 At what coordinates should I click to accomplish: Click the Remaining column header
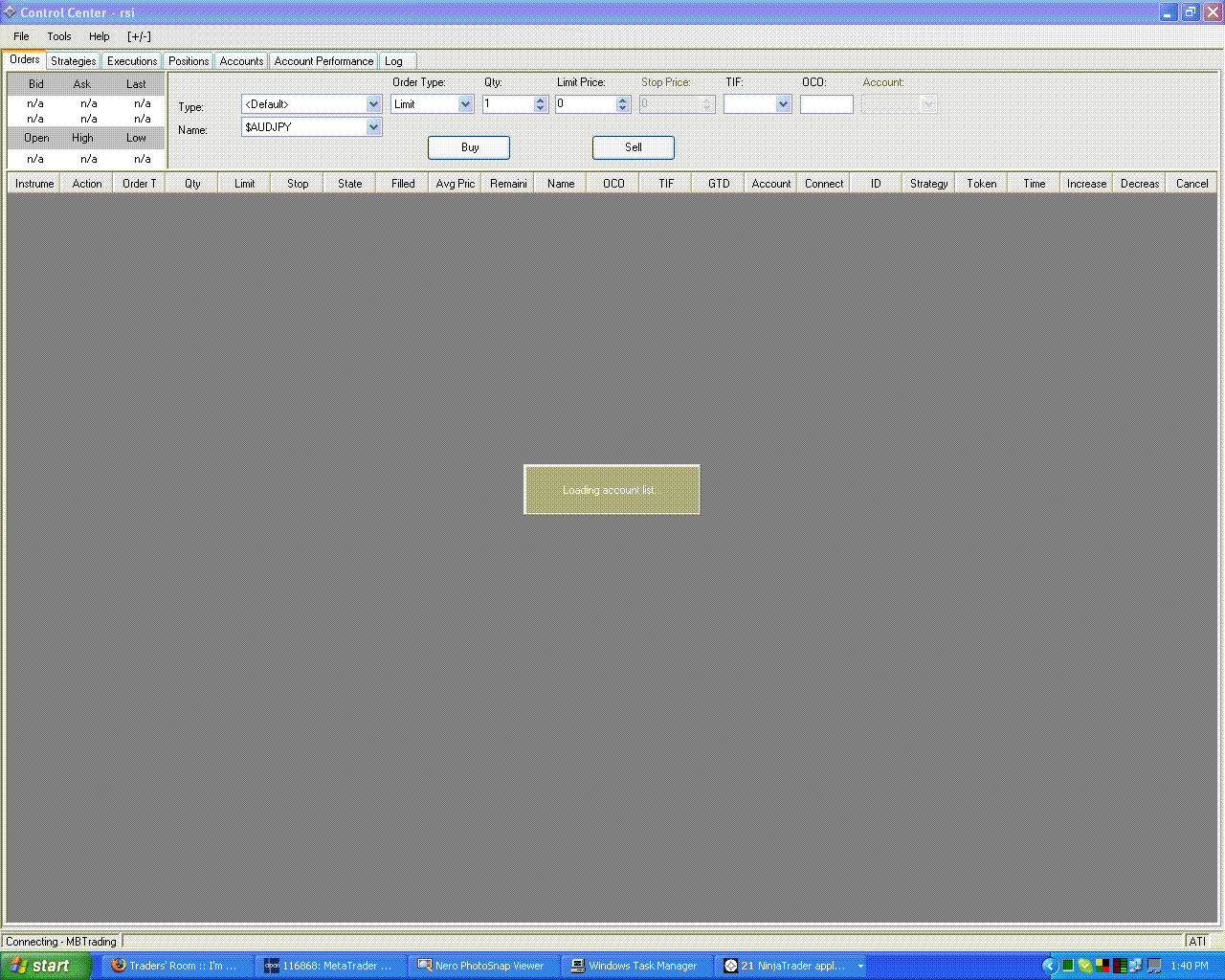click(x=507, y=184)
